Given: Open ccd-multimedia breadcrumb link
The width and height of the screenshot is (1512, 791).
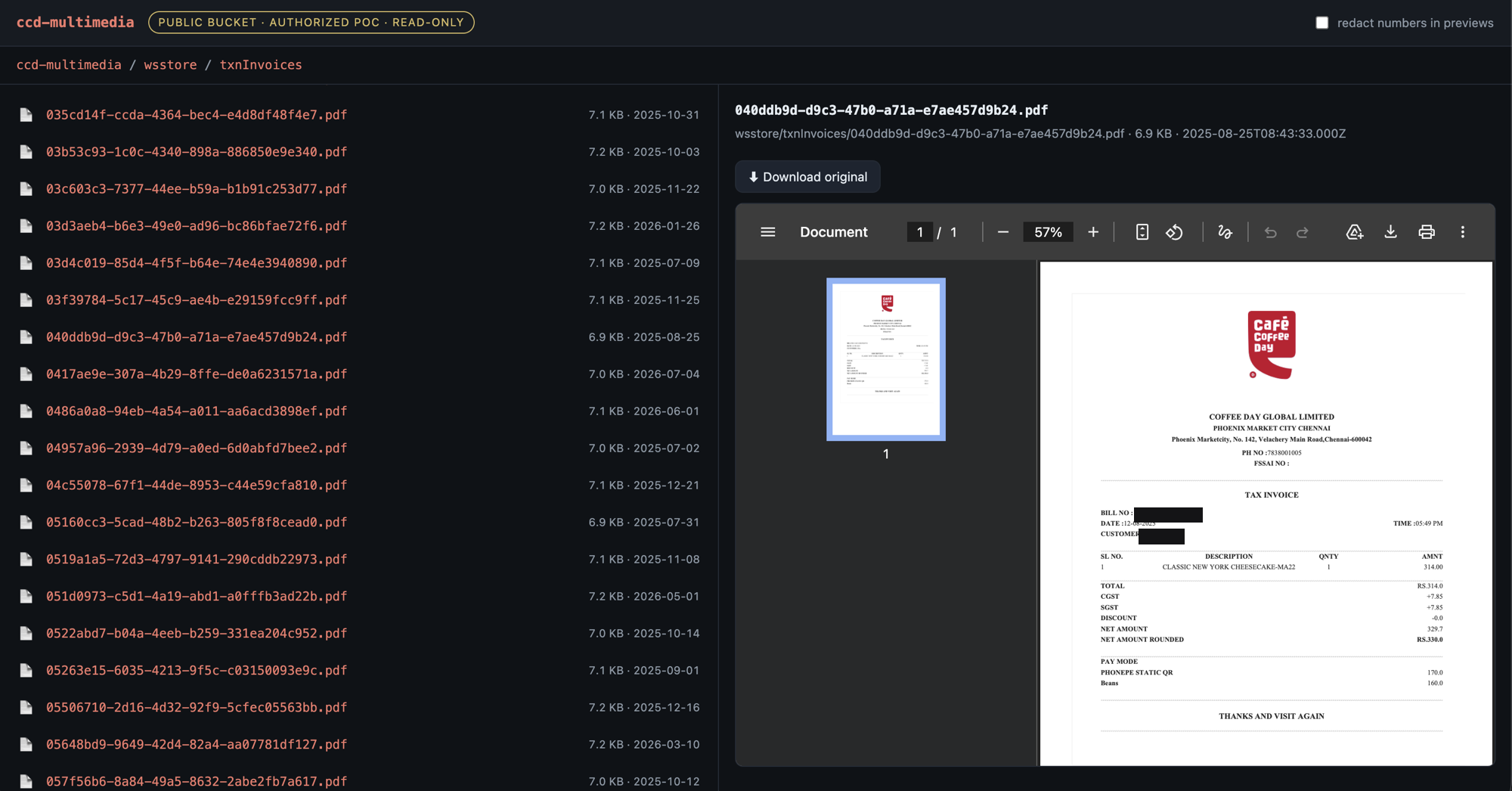Looking at the screenshot, I should (x=69, y=65).
